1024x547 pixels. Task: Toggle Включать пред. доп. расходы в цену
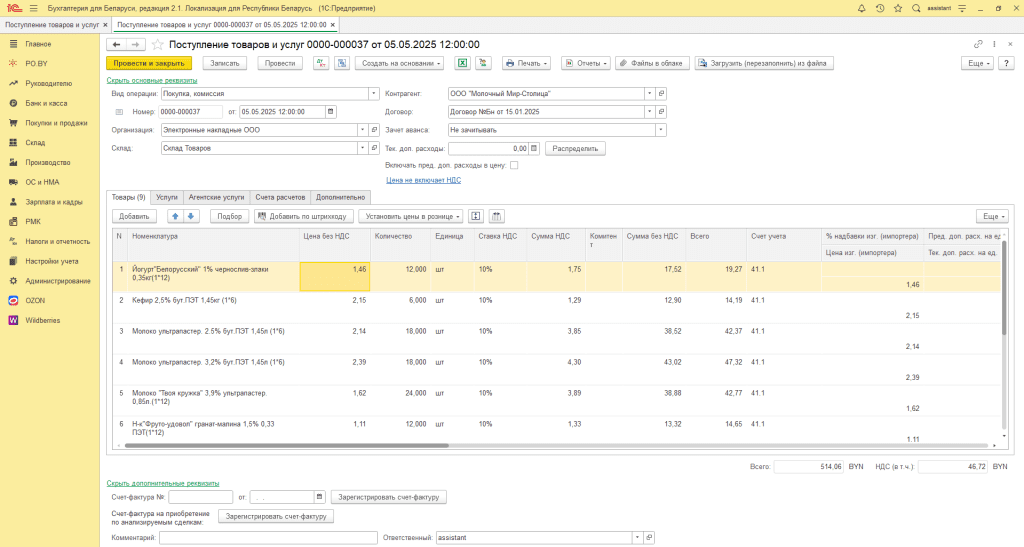[x=514, y=165]
